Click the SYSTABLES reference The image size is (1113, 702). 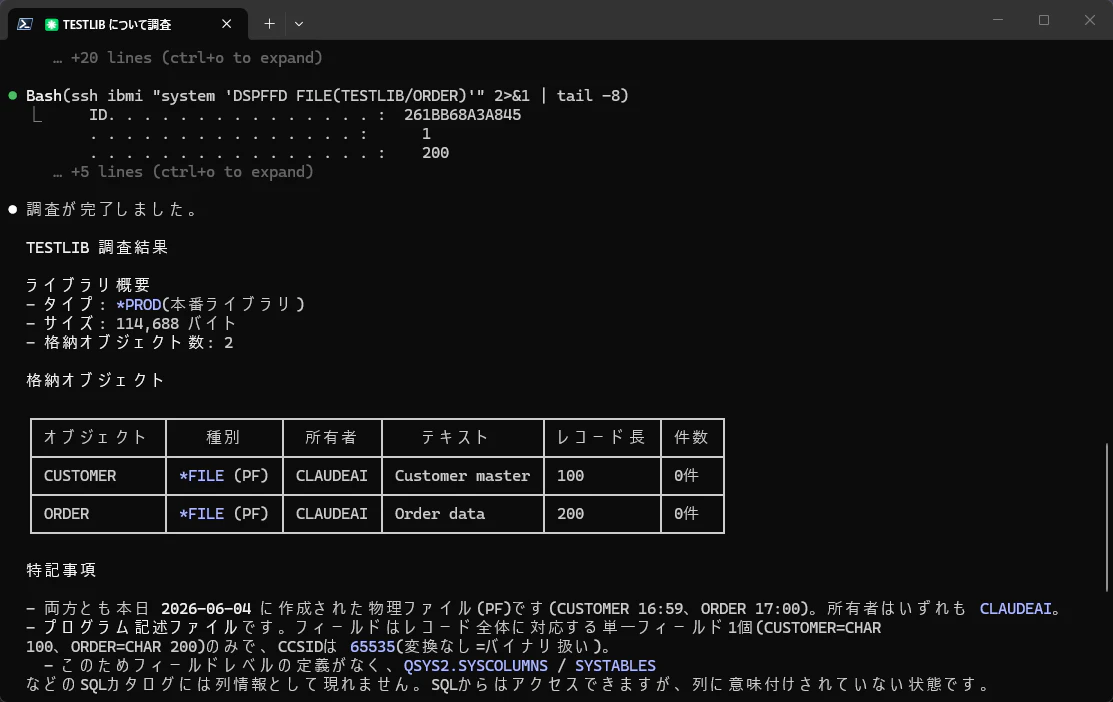[x=615, y=666]
